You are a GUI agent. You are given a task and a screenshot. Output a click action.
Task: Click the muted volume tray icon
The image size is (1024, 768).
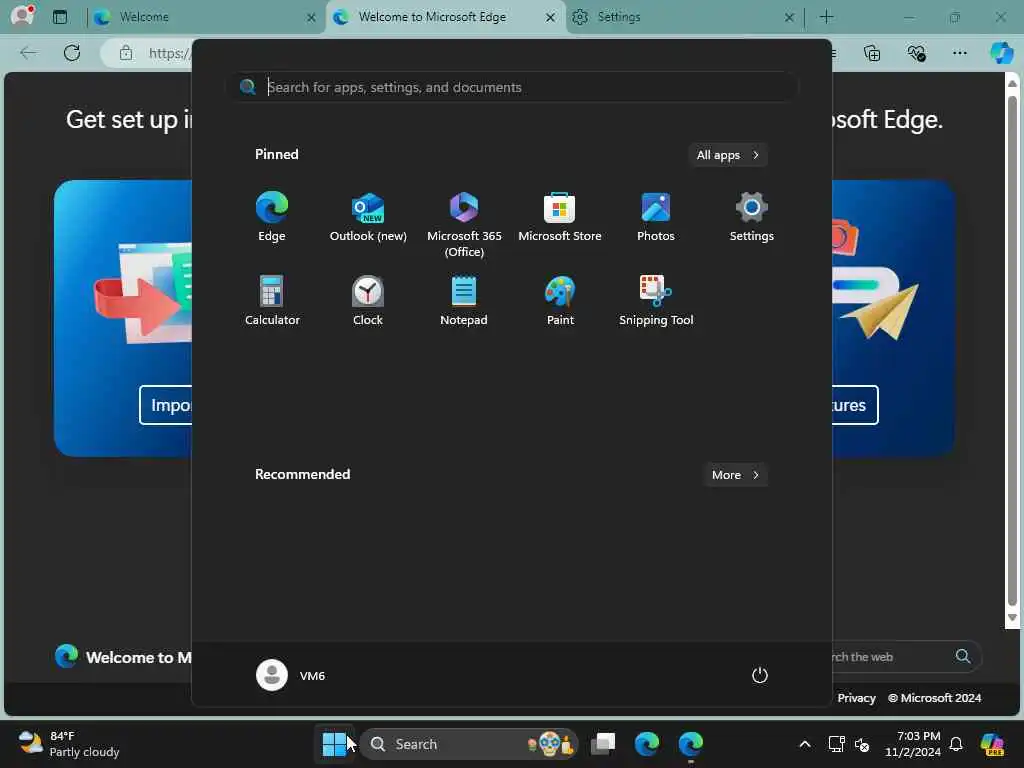(x=862, y=744)
